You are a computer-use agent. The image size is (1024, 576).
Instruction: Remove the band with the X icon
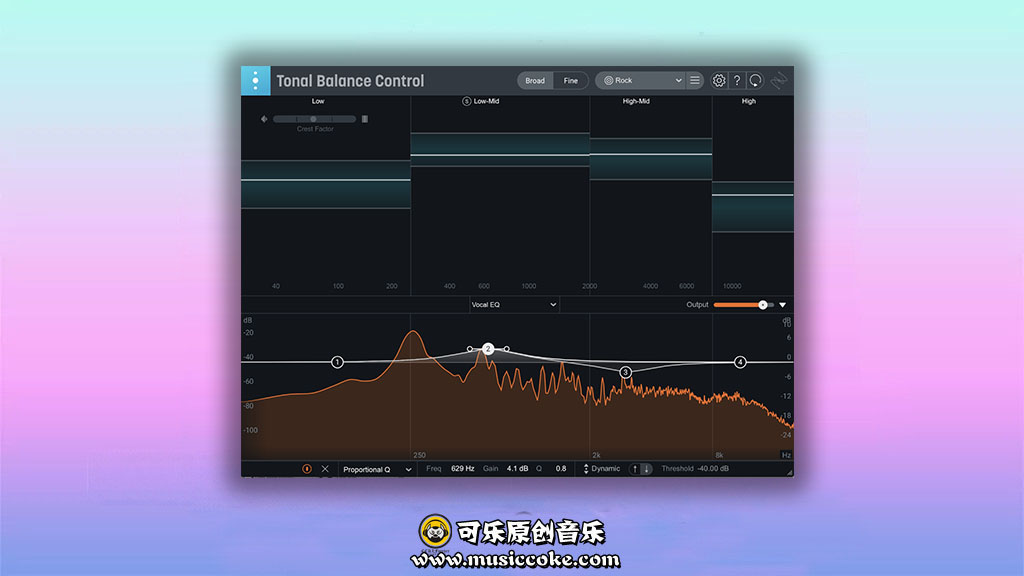pos(325,469)
